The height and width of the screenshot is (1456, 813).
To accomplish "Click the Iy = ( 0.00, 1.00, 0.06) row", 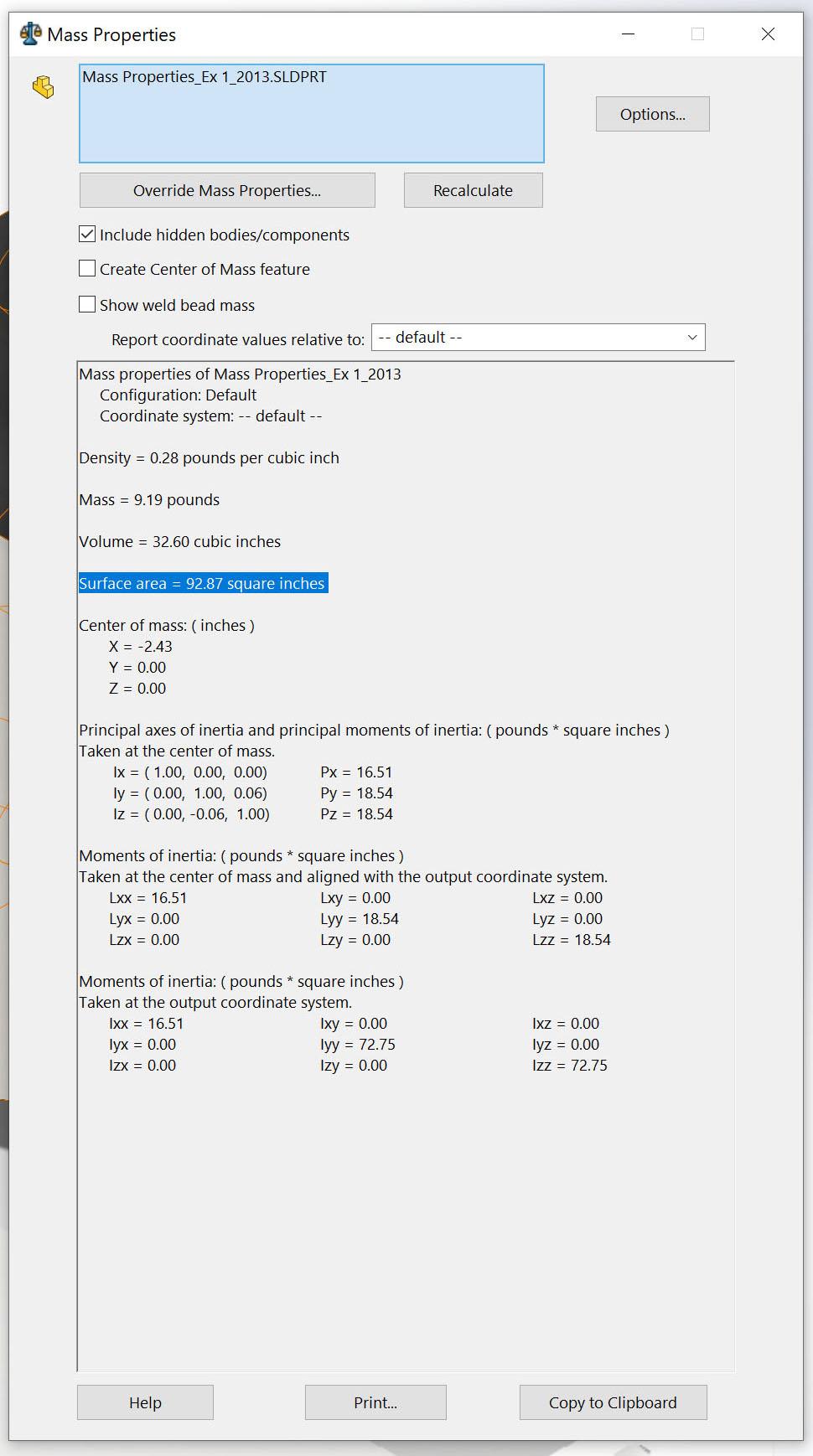I will coord(190,793).
